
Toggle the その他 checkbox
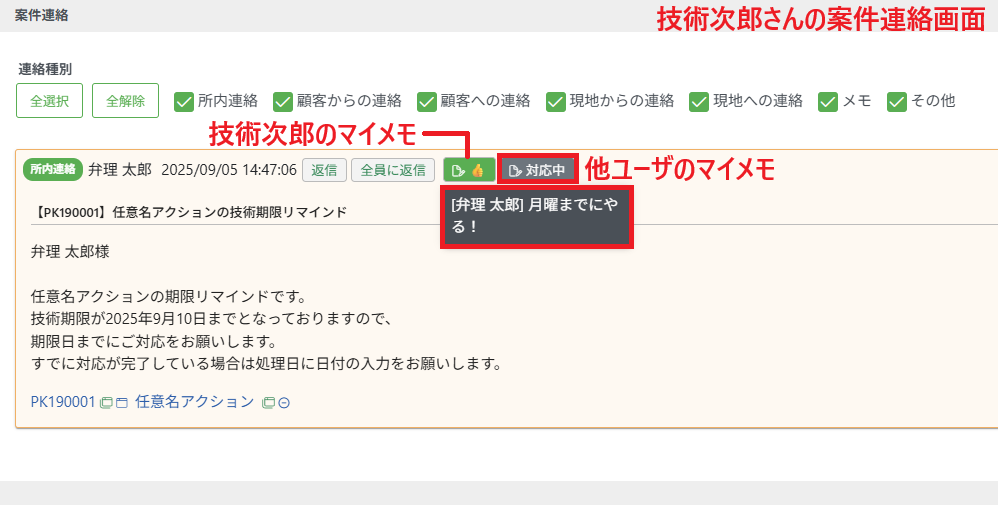point(897,101)
